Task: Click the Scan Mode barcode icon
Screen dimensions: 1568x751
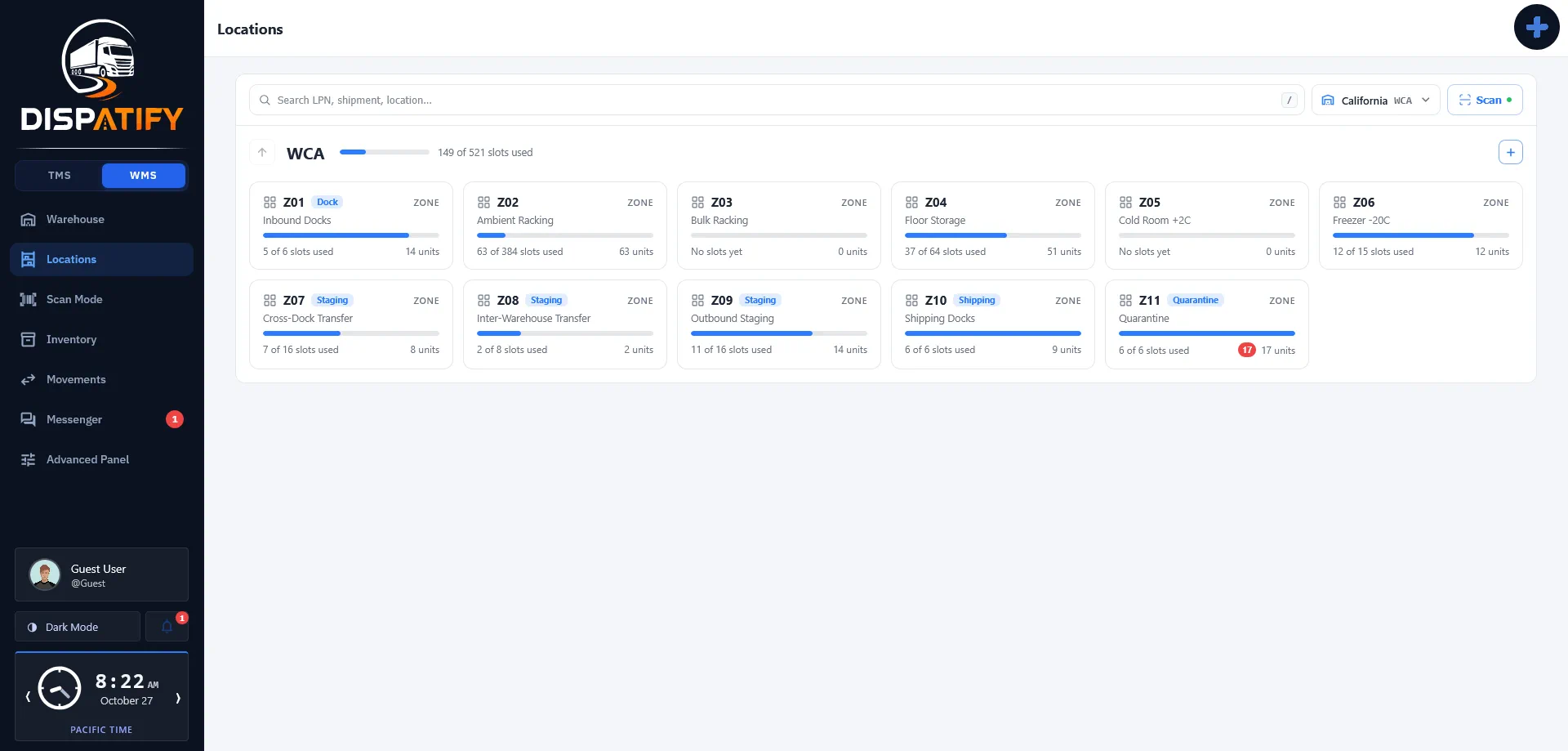Action: point(28,299)
